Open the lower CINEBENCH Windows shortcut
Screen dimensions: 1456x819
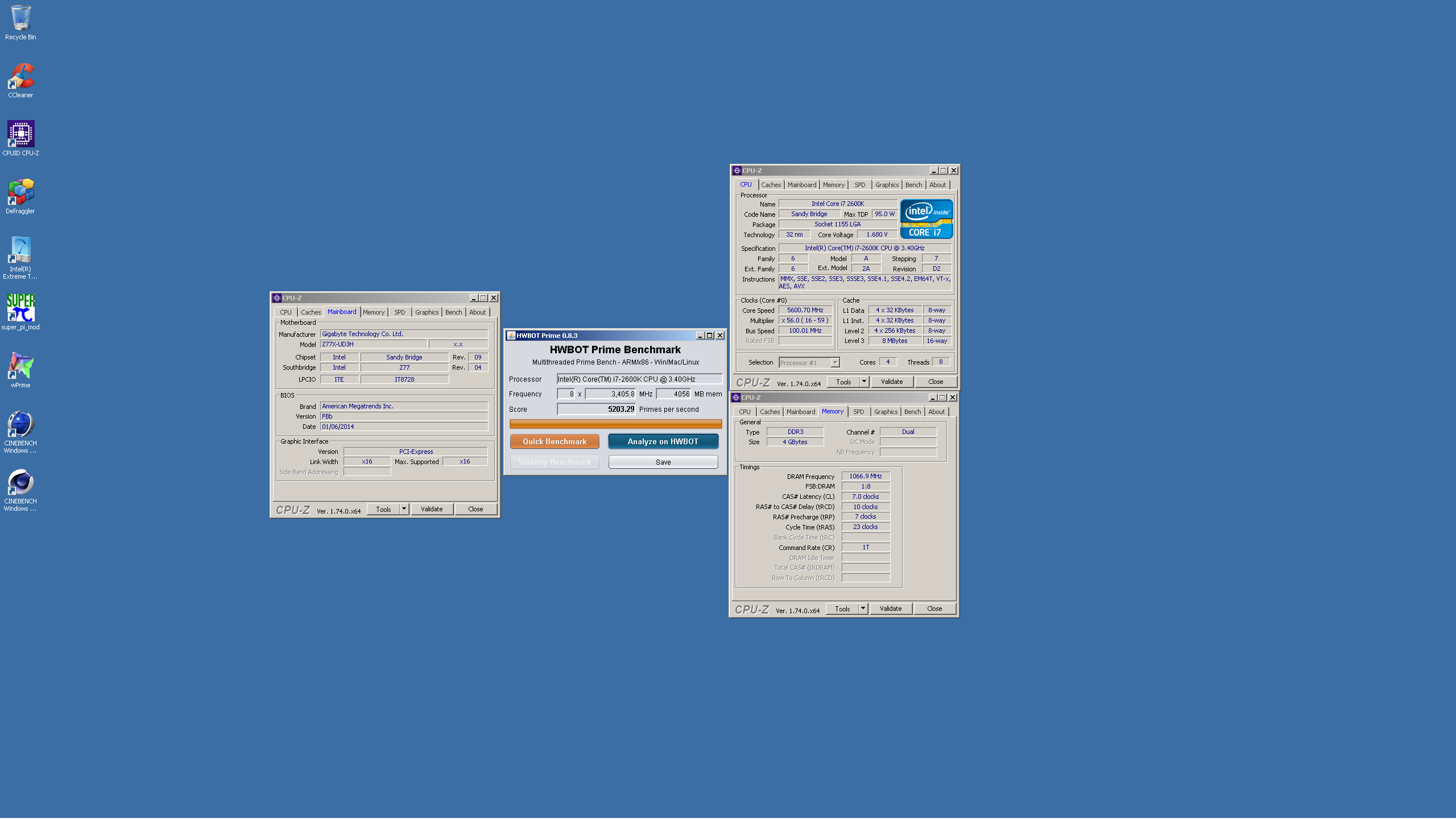(20, 490)
